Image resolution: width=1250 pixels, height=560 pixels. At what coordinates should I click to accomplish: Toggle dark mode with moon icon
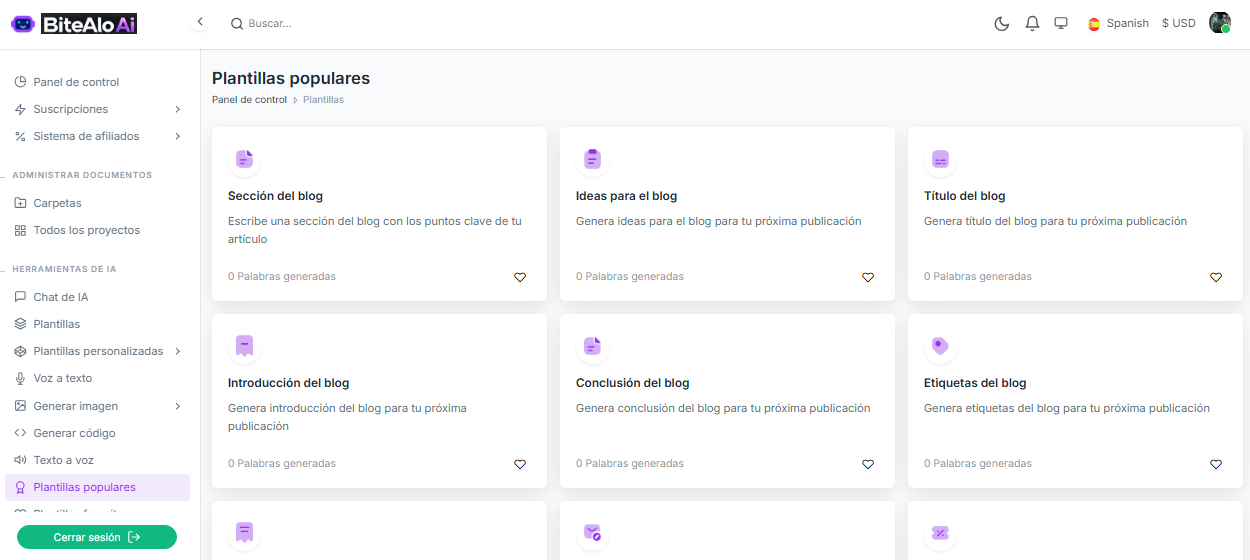[x=1001, y=23]
